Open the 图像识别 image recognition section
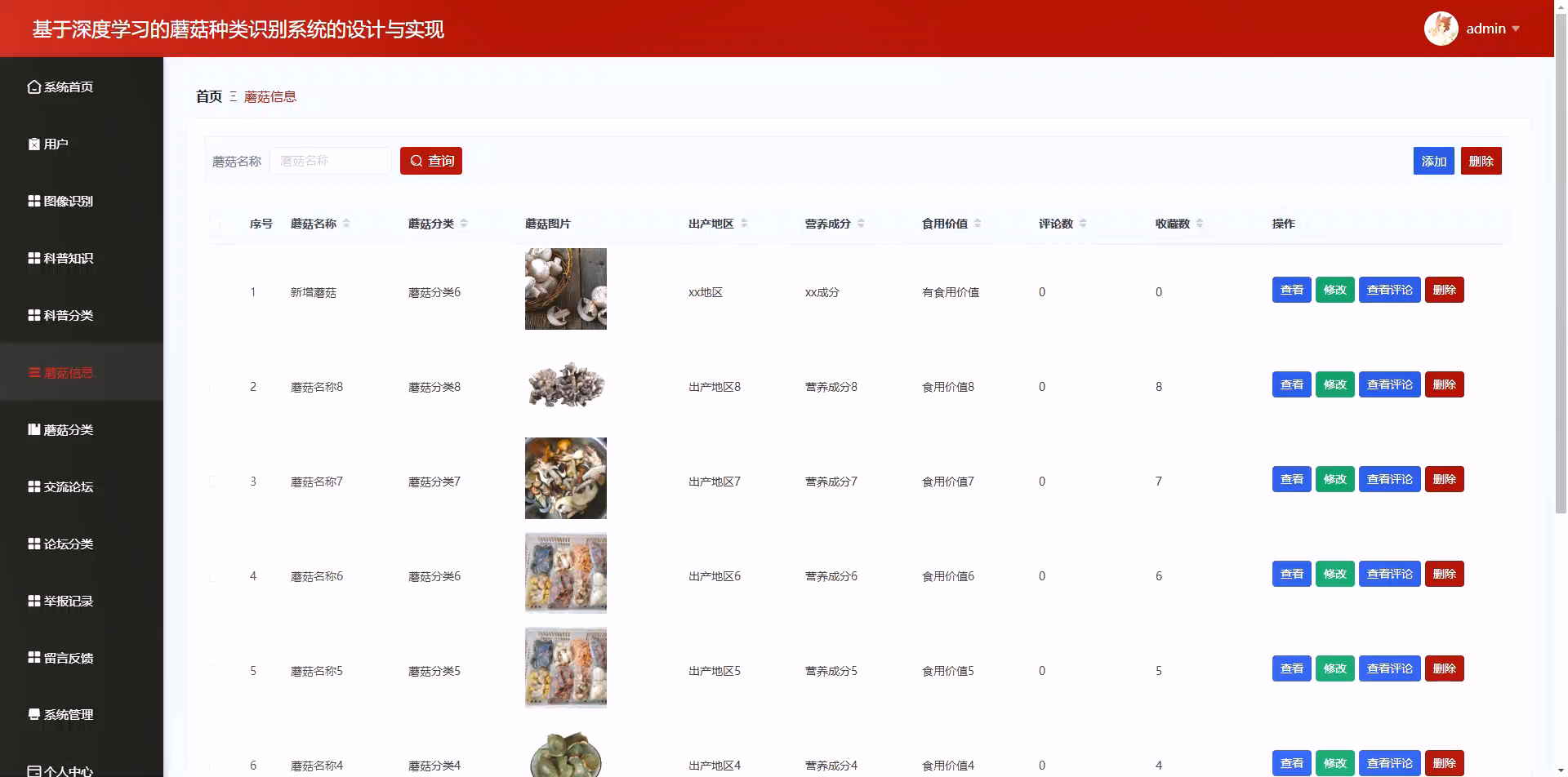 [34, 201]
